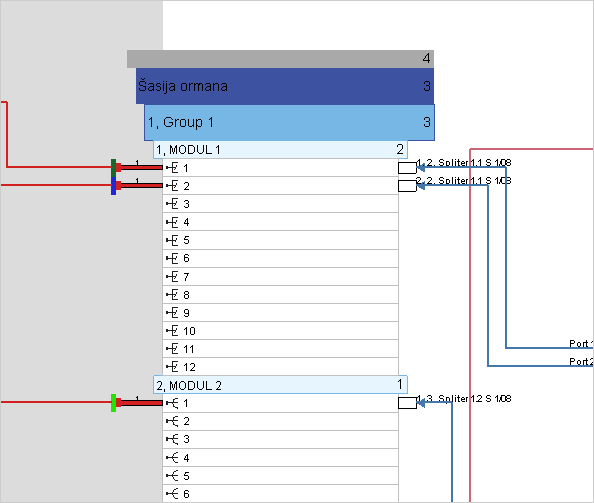Viewport: 594px width, 503px height.
Task: Click the Port 2 label on the right
Action: tap(581, 362)
